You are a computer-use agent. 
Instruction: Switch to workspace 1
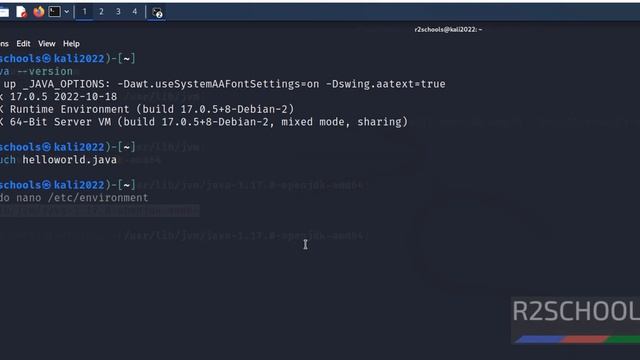click(84, 12)
